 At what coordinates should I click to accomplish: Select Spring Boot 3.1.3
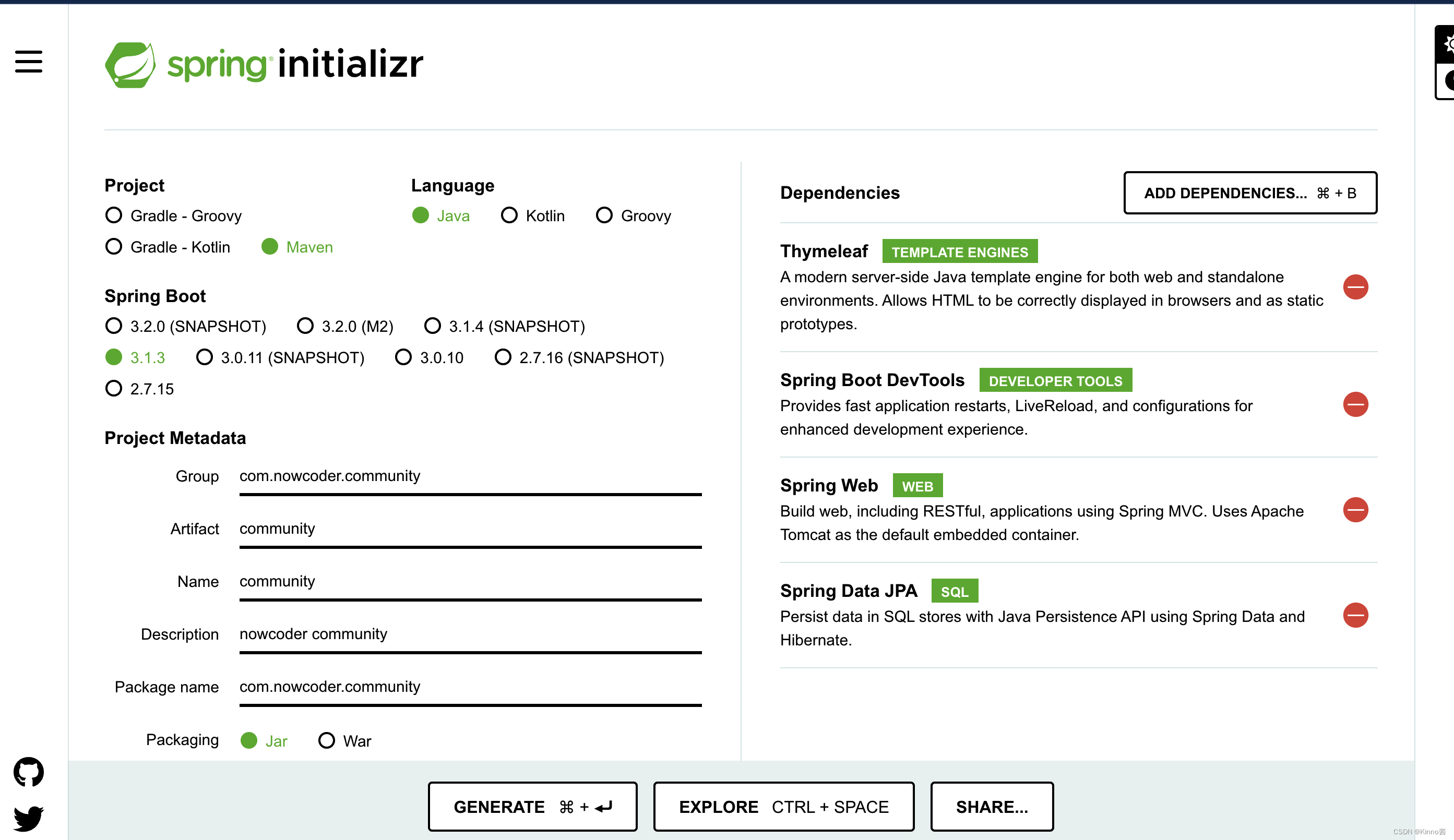tap(135, 357)
